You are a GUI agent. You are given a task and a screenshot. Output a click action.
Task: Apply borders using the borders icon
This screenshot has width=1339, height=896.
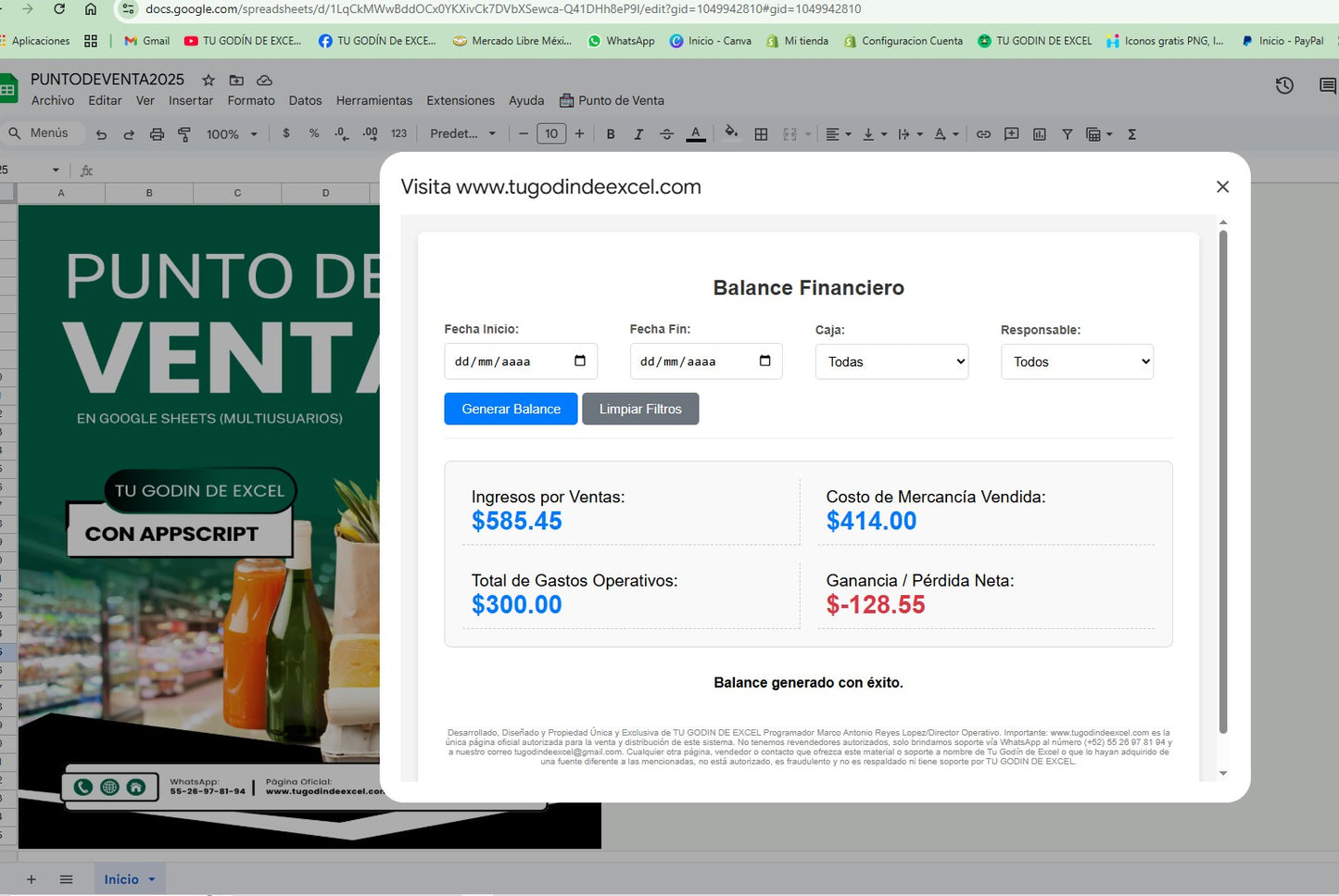coord(761,133)
